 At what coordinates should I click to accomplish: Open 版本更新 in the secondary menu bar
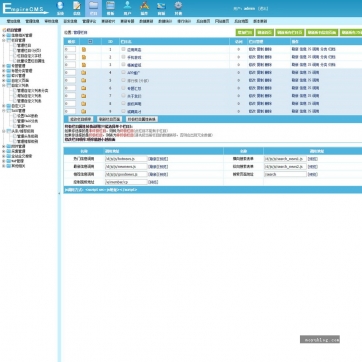(260, 21)
